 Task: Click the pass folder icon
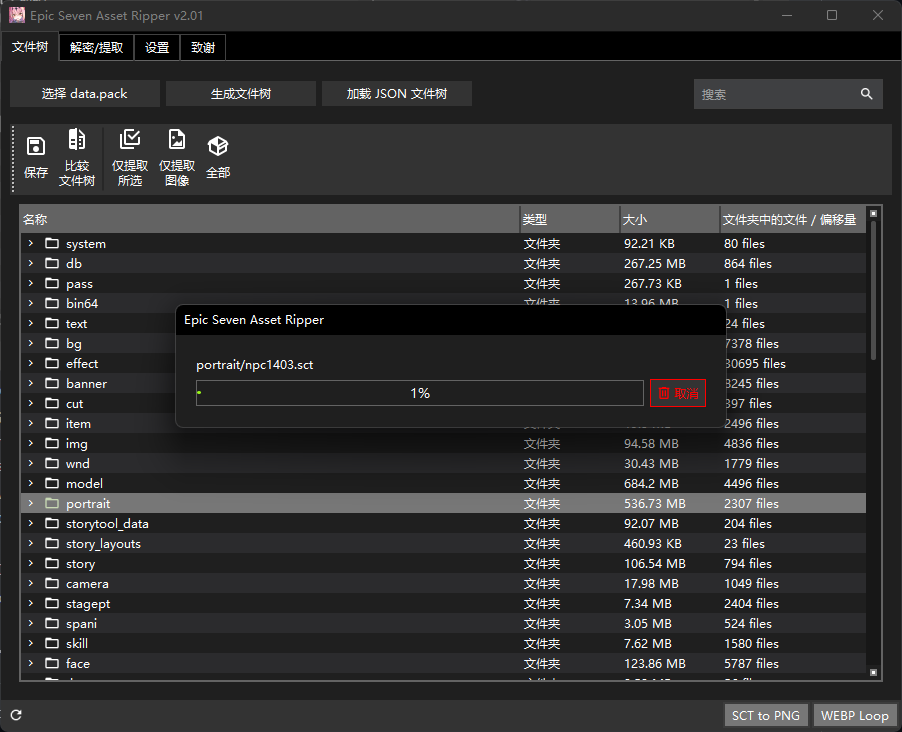point(52,283)
